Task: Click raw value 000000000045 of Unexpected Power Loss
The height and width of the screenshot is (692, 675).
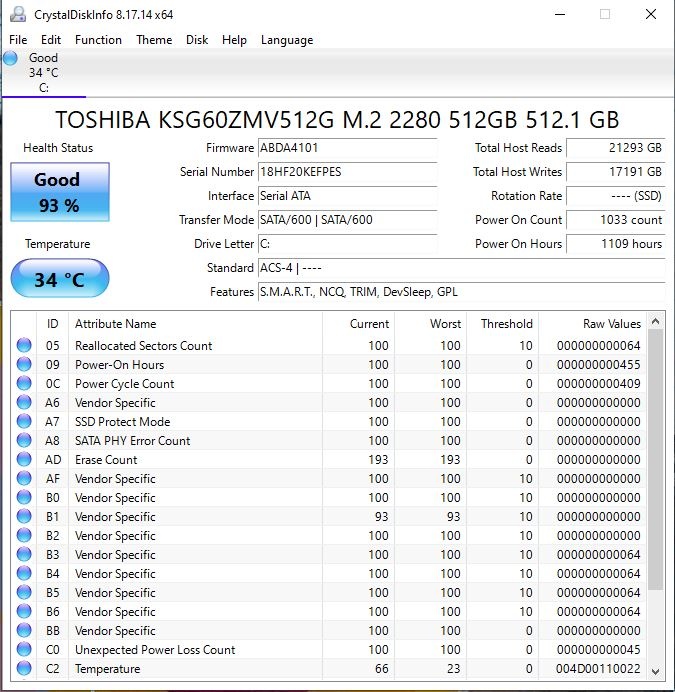Action: pyautogui.click(x=598, y=649)
